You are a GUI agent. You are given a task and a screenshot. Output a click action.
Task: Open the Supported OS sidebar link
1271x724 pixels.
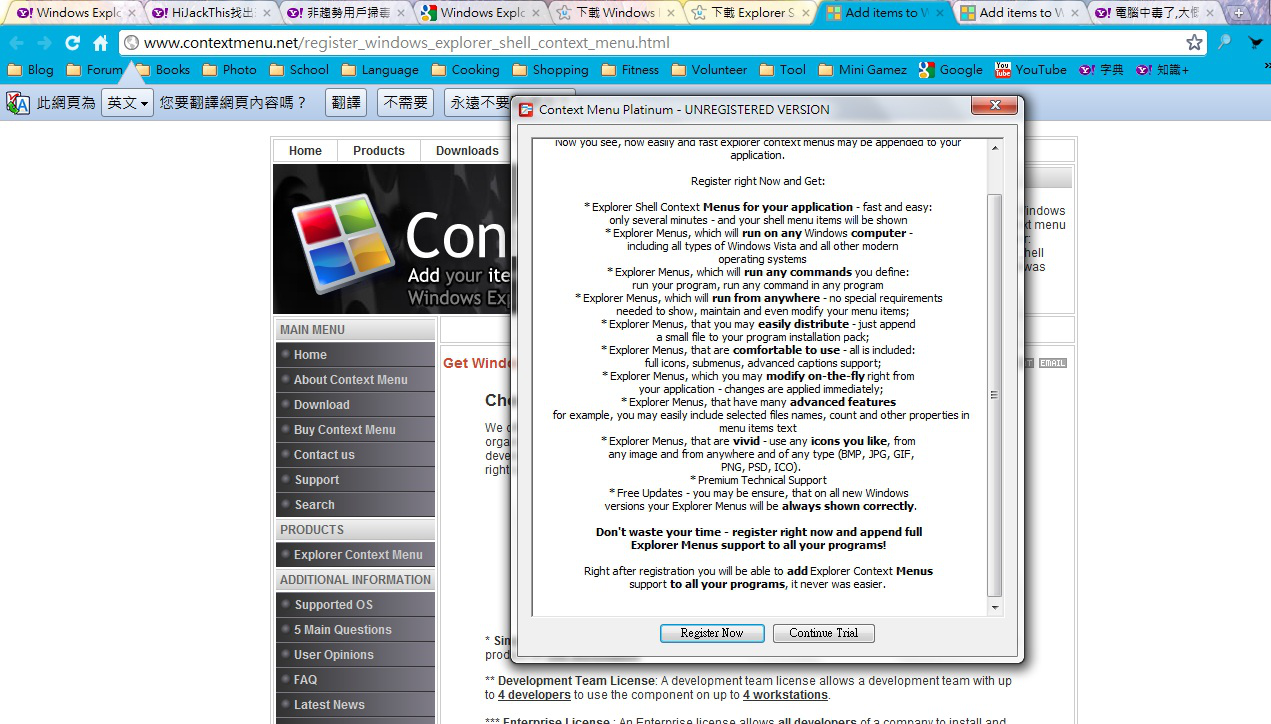[x=355, y=605]
